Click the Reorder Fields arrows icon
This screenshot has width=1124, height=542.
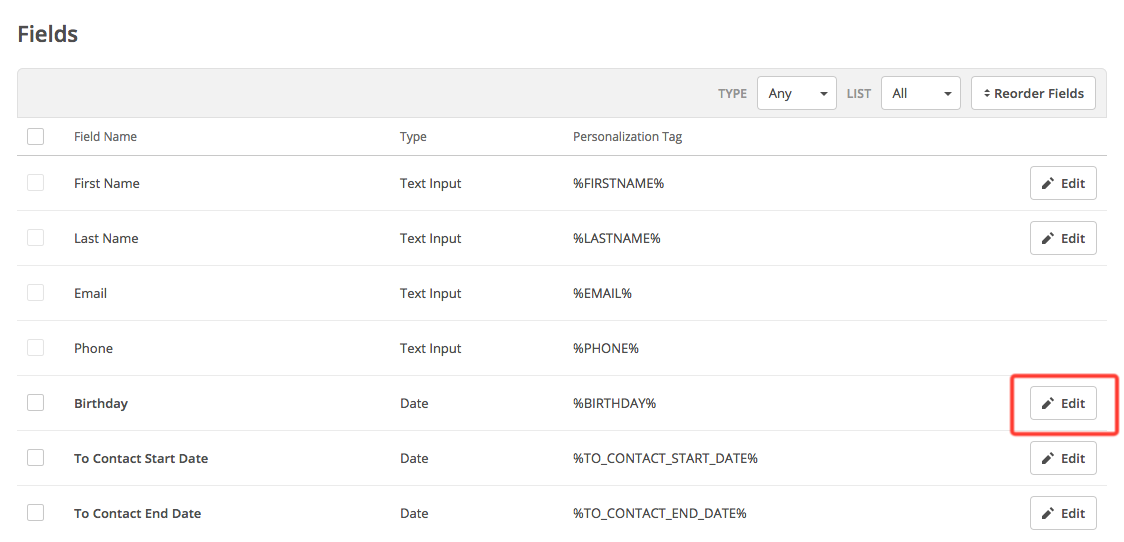coord(986,94)
